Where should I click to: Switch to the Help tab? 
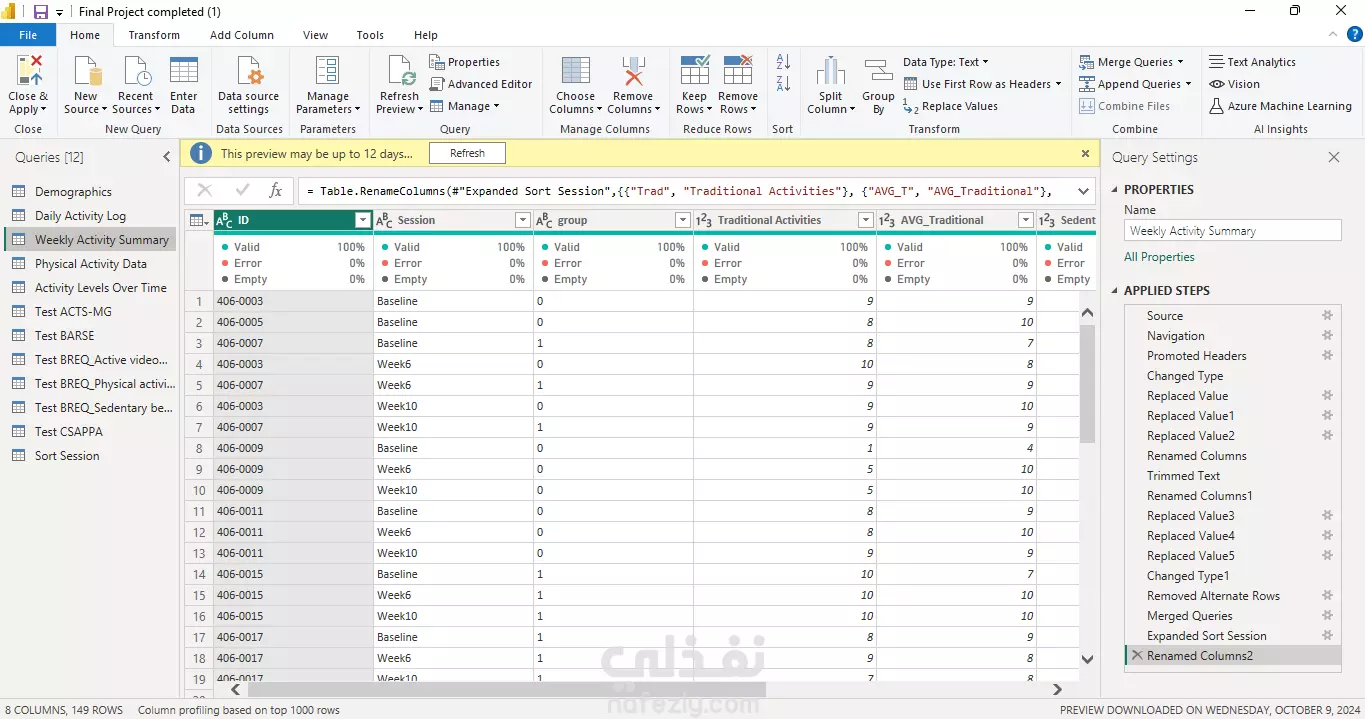(426, 35)
